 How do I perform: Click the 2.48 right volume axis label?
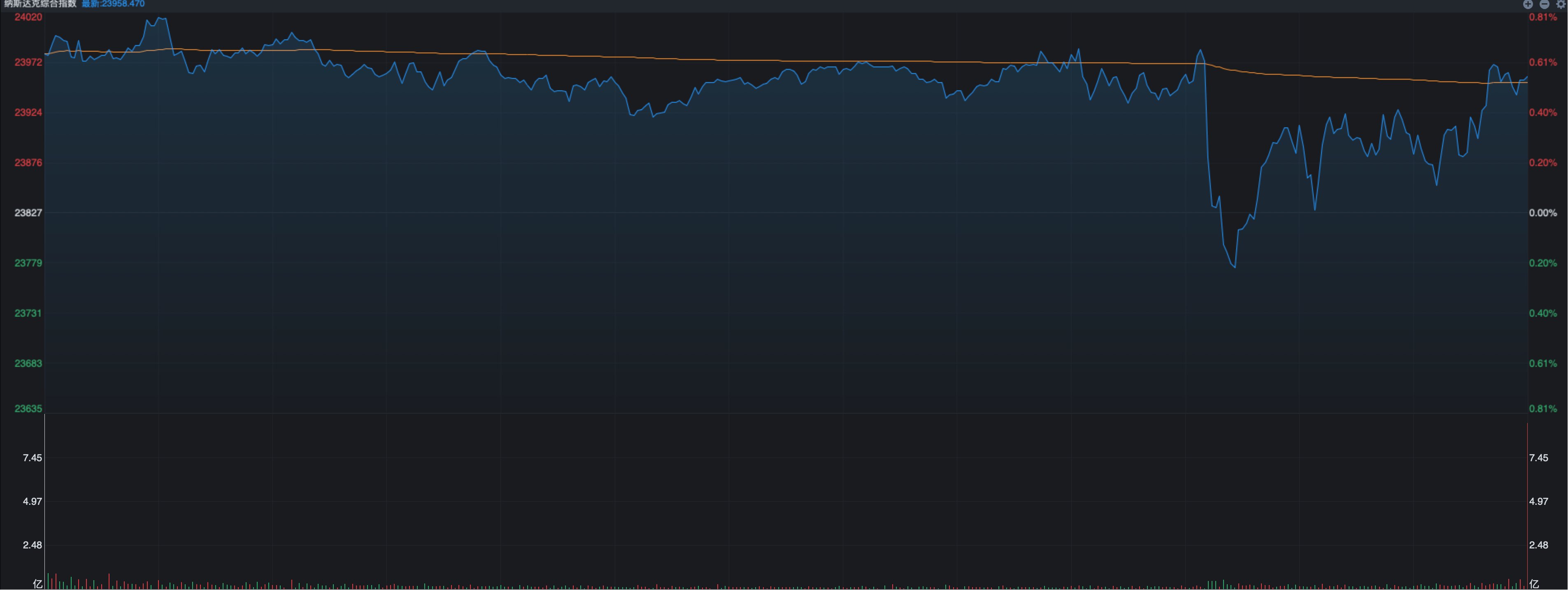[x=1538, y=545]
